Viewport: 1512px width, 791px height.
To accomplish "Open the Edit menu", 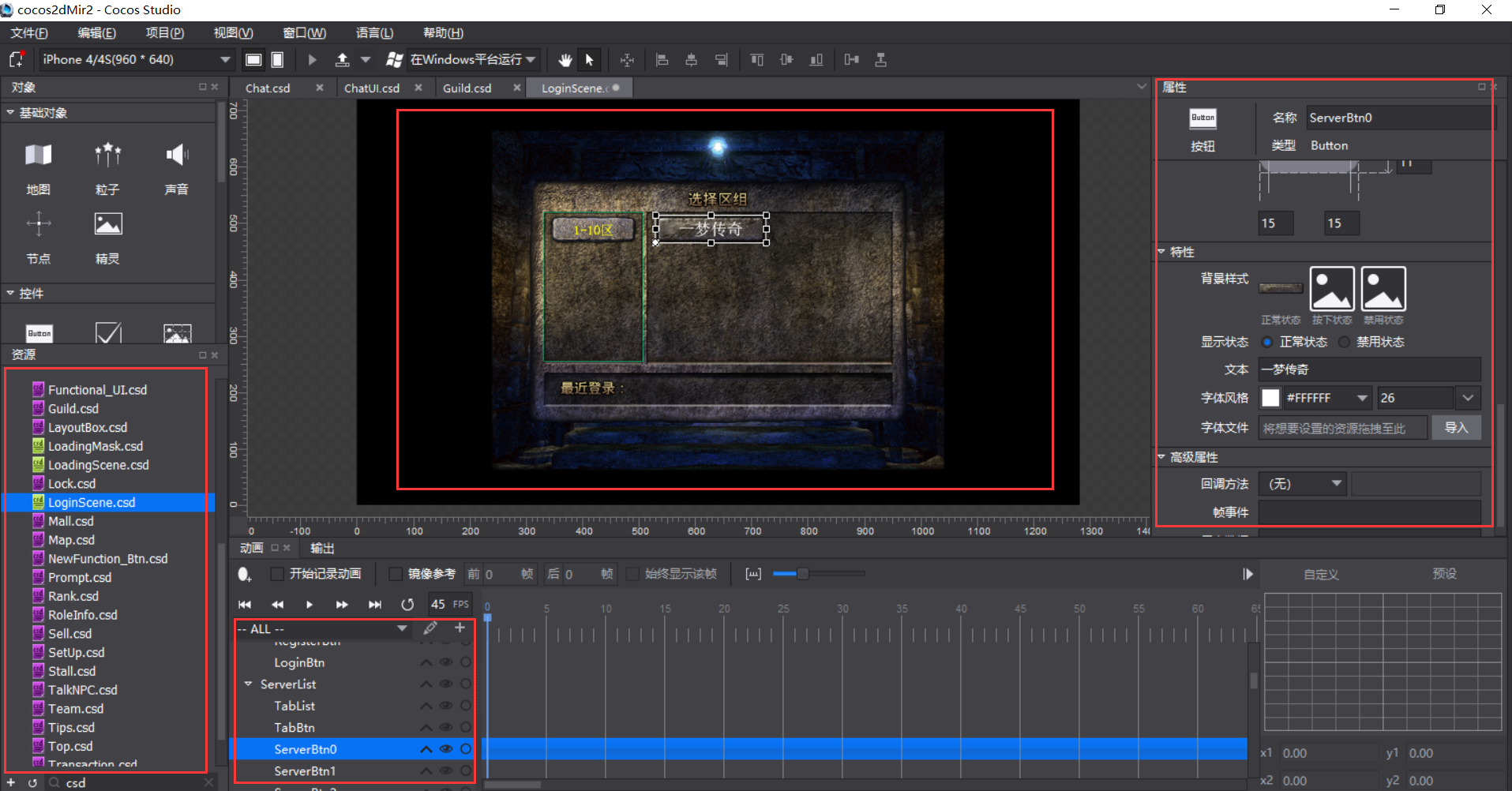I will 97,33.
